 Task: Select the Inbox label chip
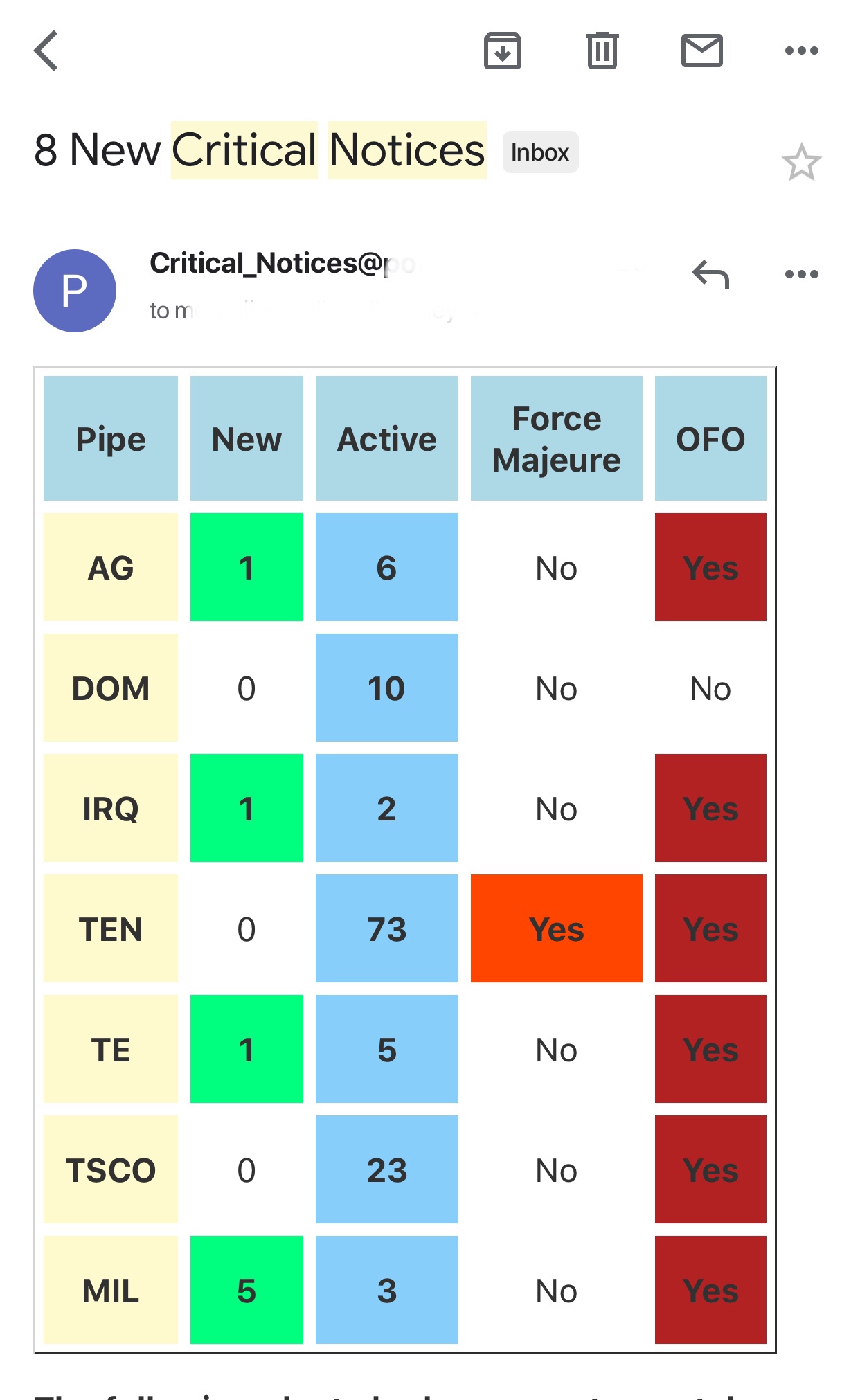click(540, 152)
